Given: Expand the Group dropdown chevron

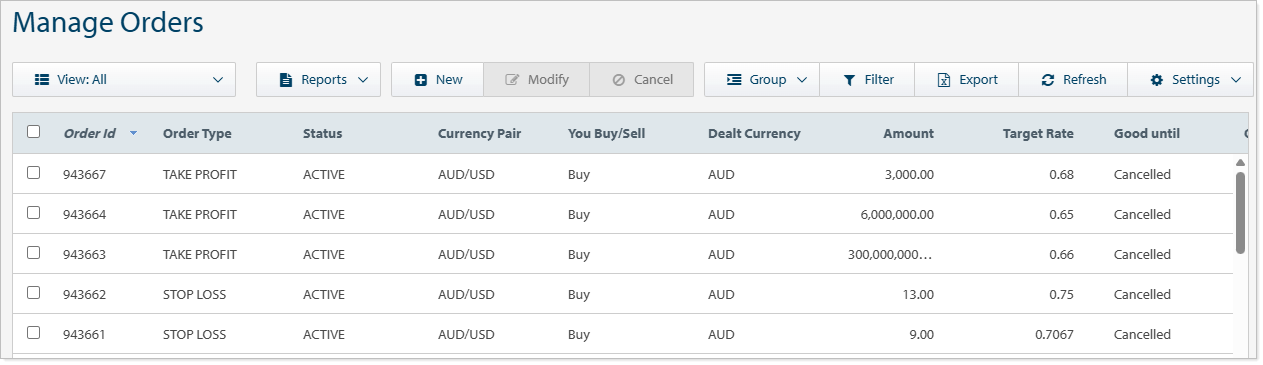Looking at the screenshot, I should pyautogui.click(x=802, y=80).
